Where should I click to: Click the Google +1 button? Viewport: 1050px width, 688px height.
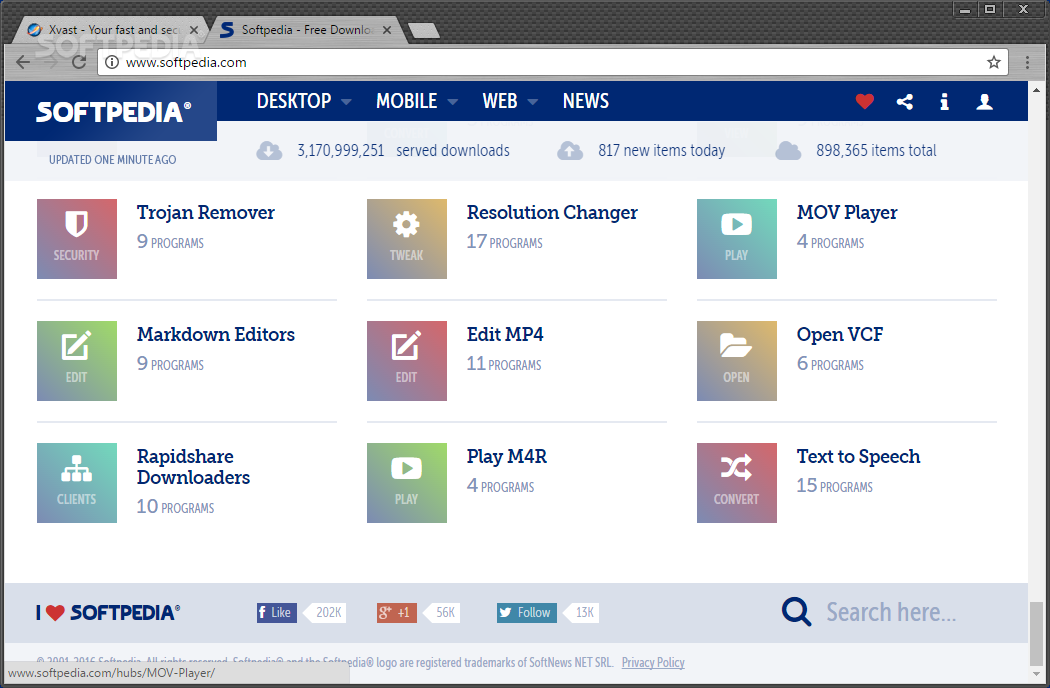tap(396, 612)
